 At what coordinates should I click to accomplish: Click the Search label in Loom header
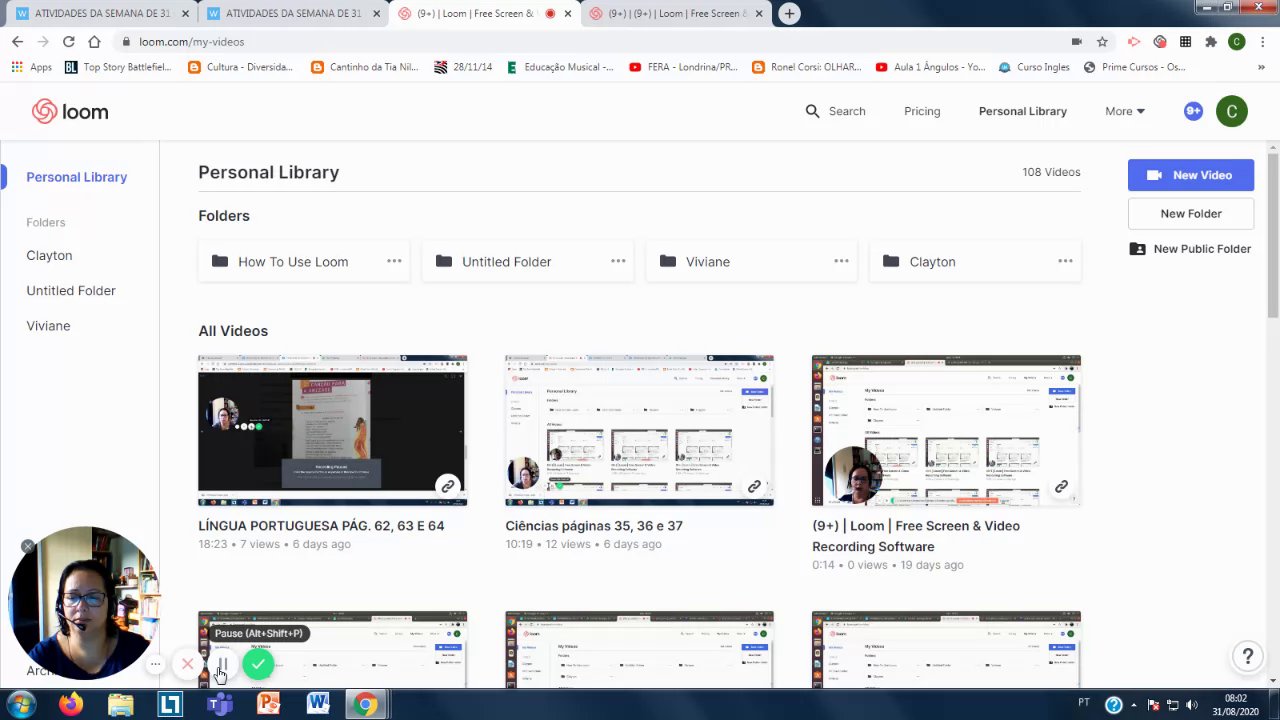coord(847,111)
